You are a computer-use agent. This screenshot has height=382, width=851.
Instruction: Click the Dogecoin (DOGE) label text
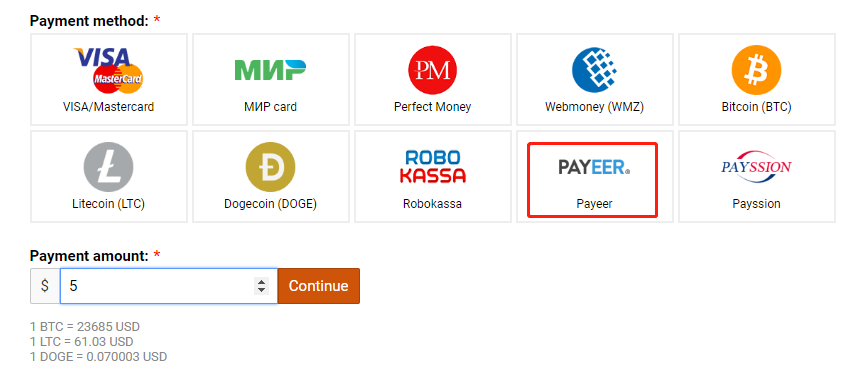[270, 204]
